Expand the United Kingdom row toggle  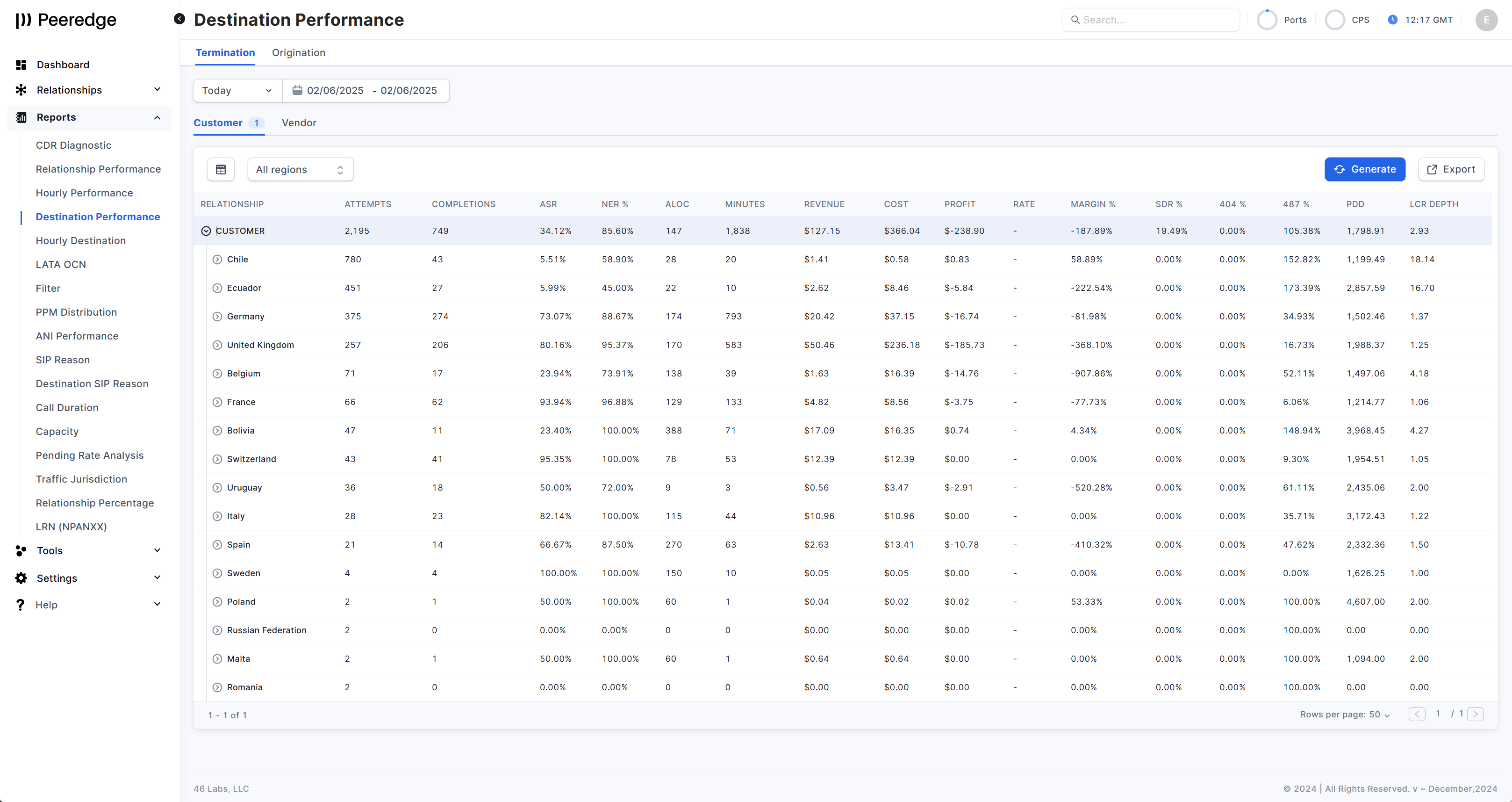pyautogui.click(x=217, y=345)
